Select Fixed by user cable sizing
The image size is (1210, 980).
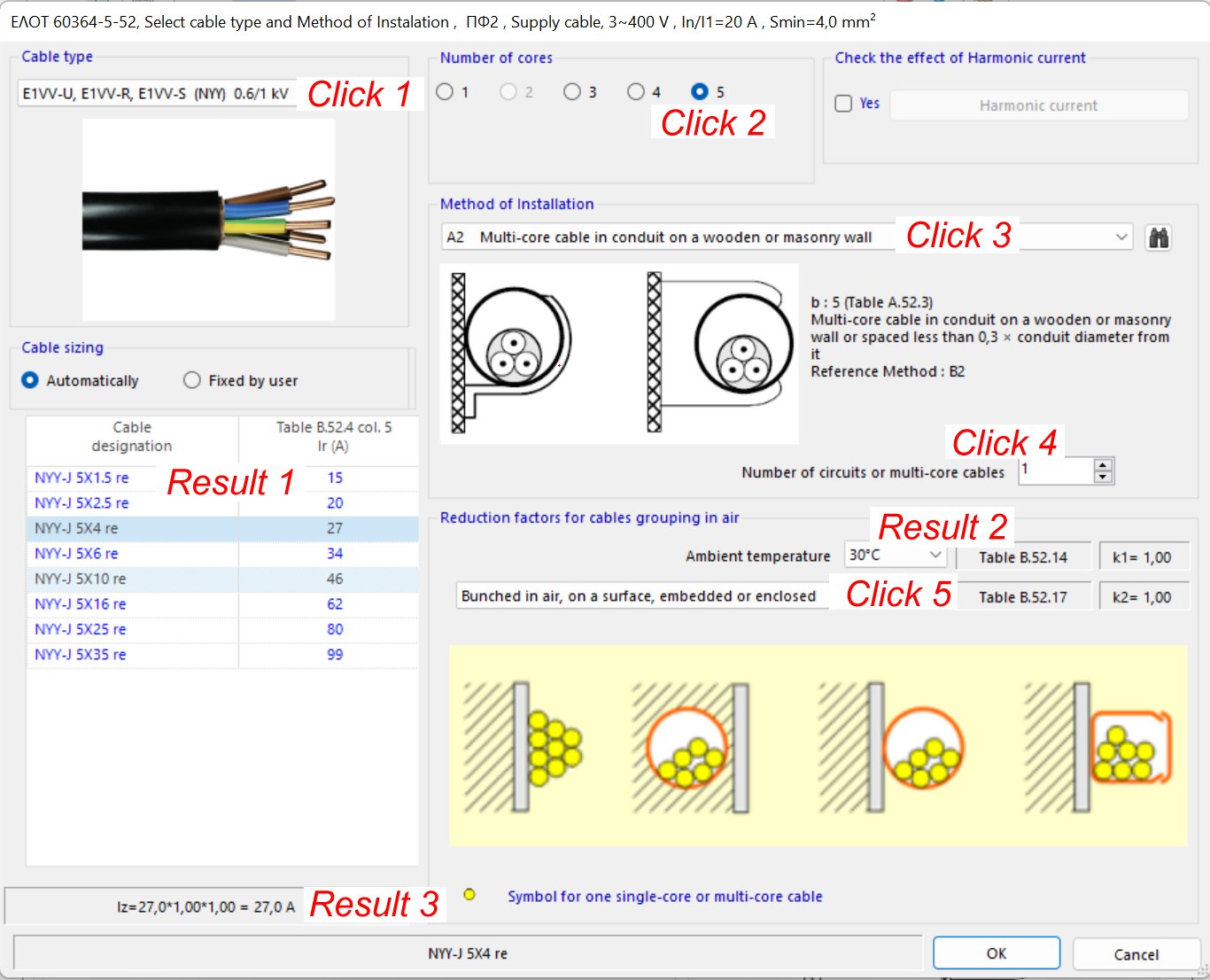pos(191,379)
